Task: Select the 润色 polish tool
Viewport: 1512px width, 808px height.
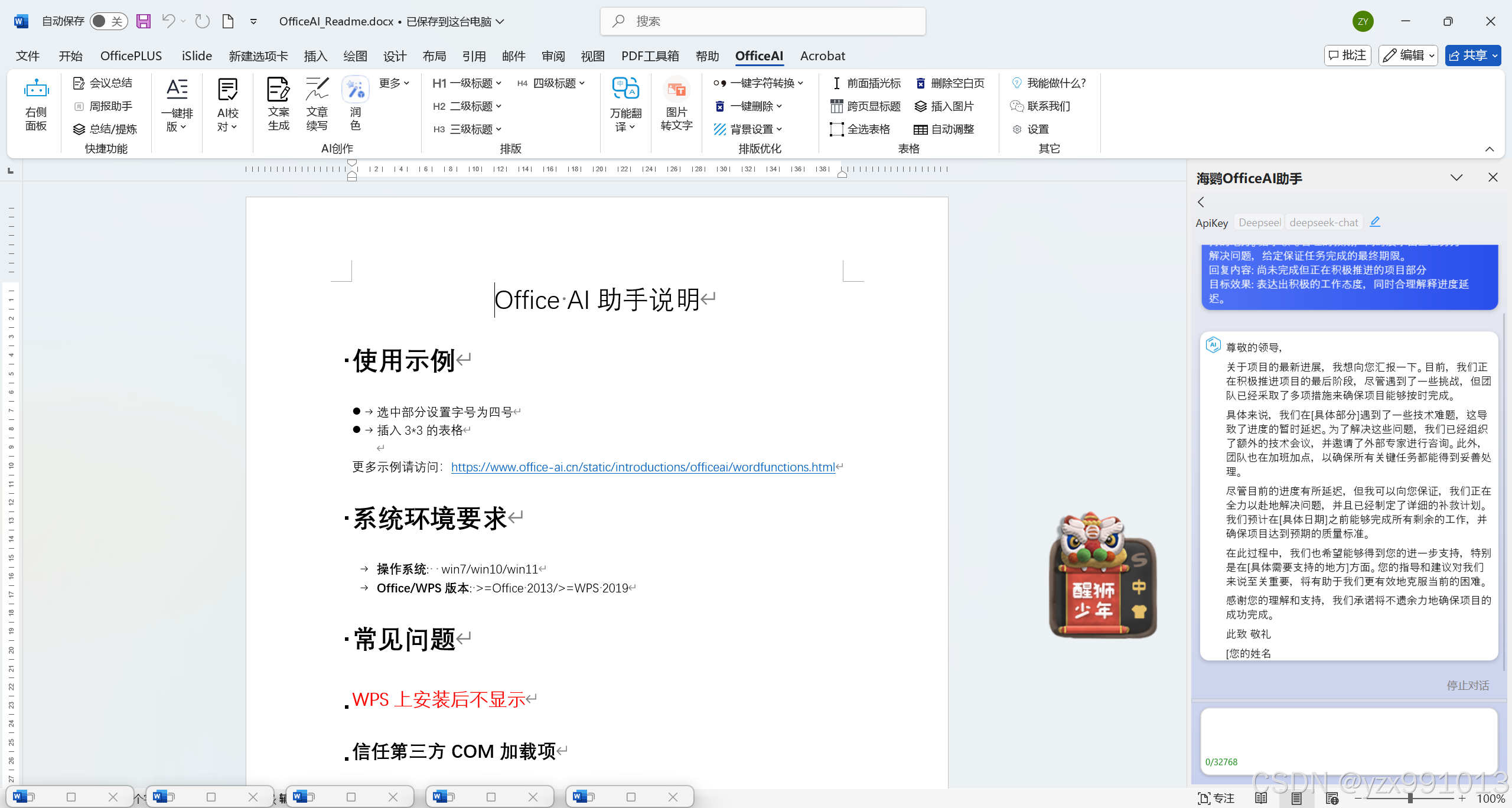Action: pos(355,90)
